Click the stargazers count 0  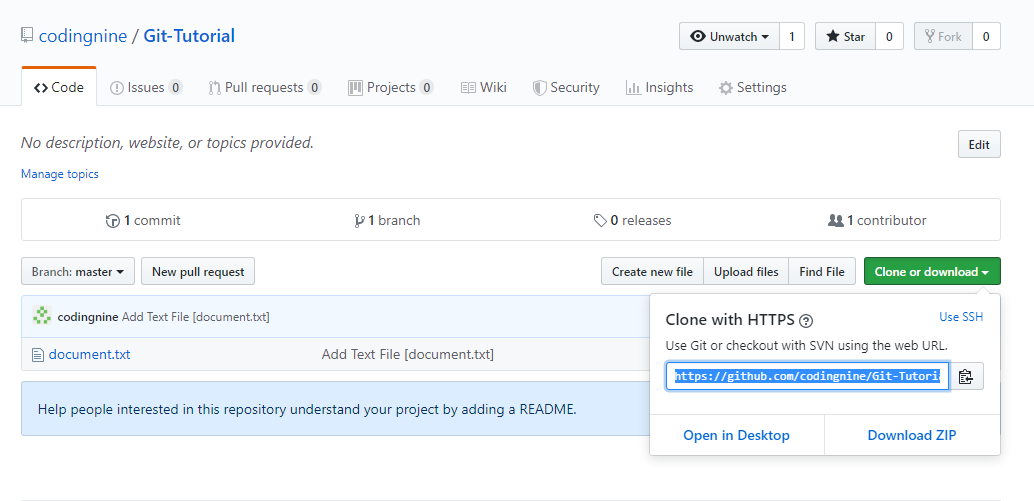click(x=889, y=36)
